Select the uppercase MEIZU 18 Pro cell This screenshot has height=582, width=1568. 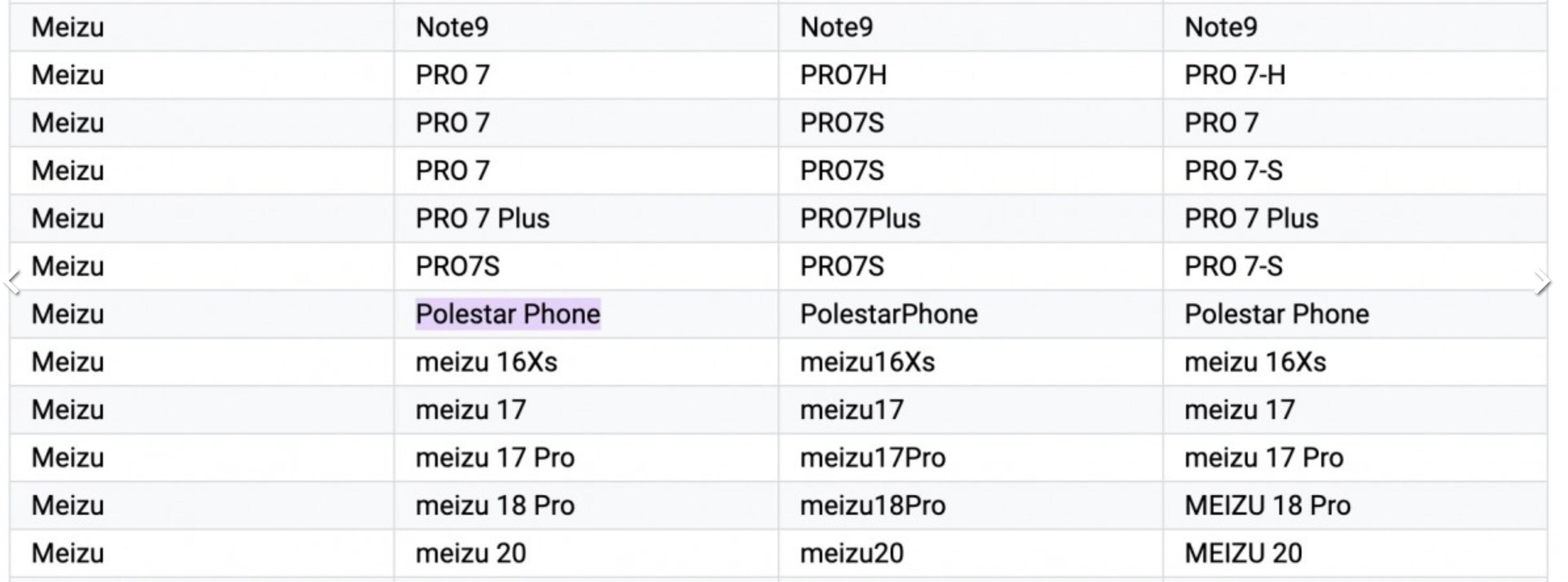[x=1267, y=505]
